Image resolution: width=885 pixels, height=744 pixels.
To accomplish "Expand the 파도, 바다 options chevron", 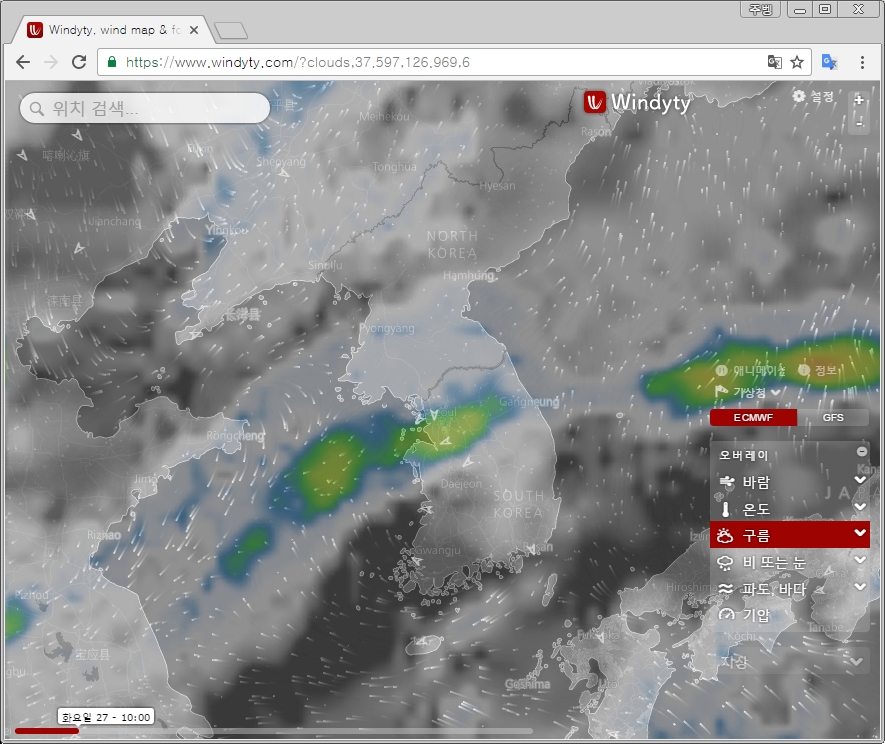I will (x=860, y=586).
